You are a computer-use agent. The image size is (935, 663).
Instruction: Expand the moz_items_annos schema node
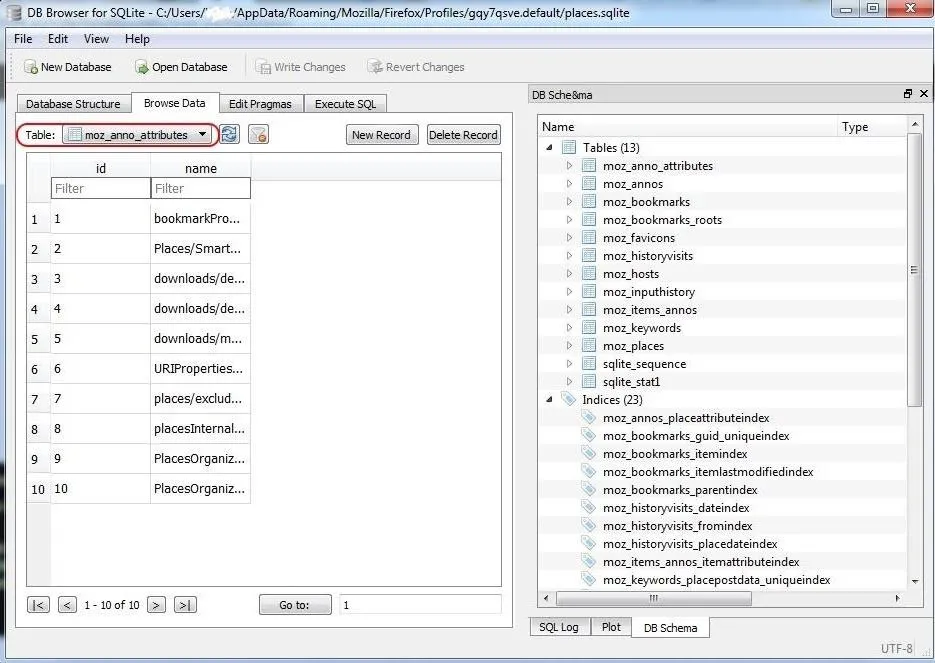(569, 309)
